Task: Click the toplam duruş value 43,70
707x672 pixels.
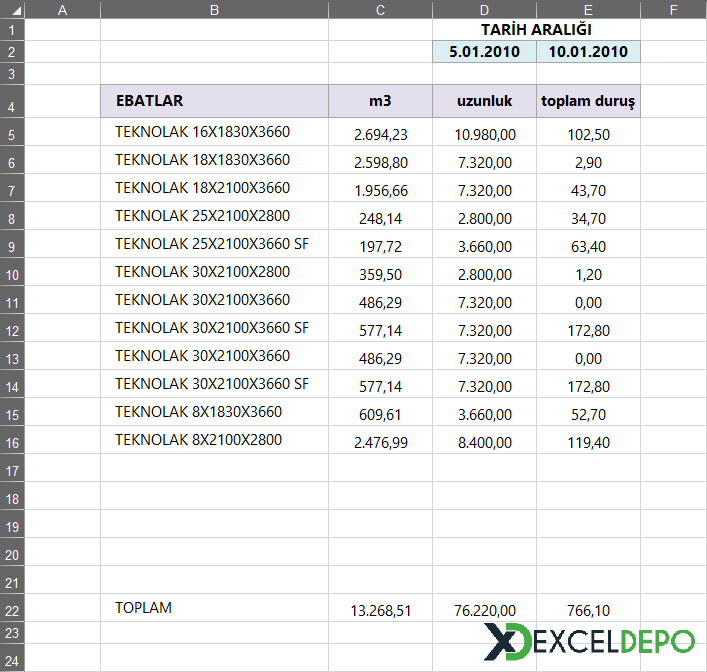Action: 588,190
